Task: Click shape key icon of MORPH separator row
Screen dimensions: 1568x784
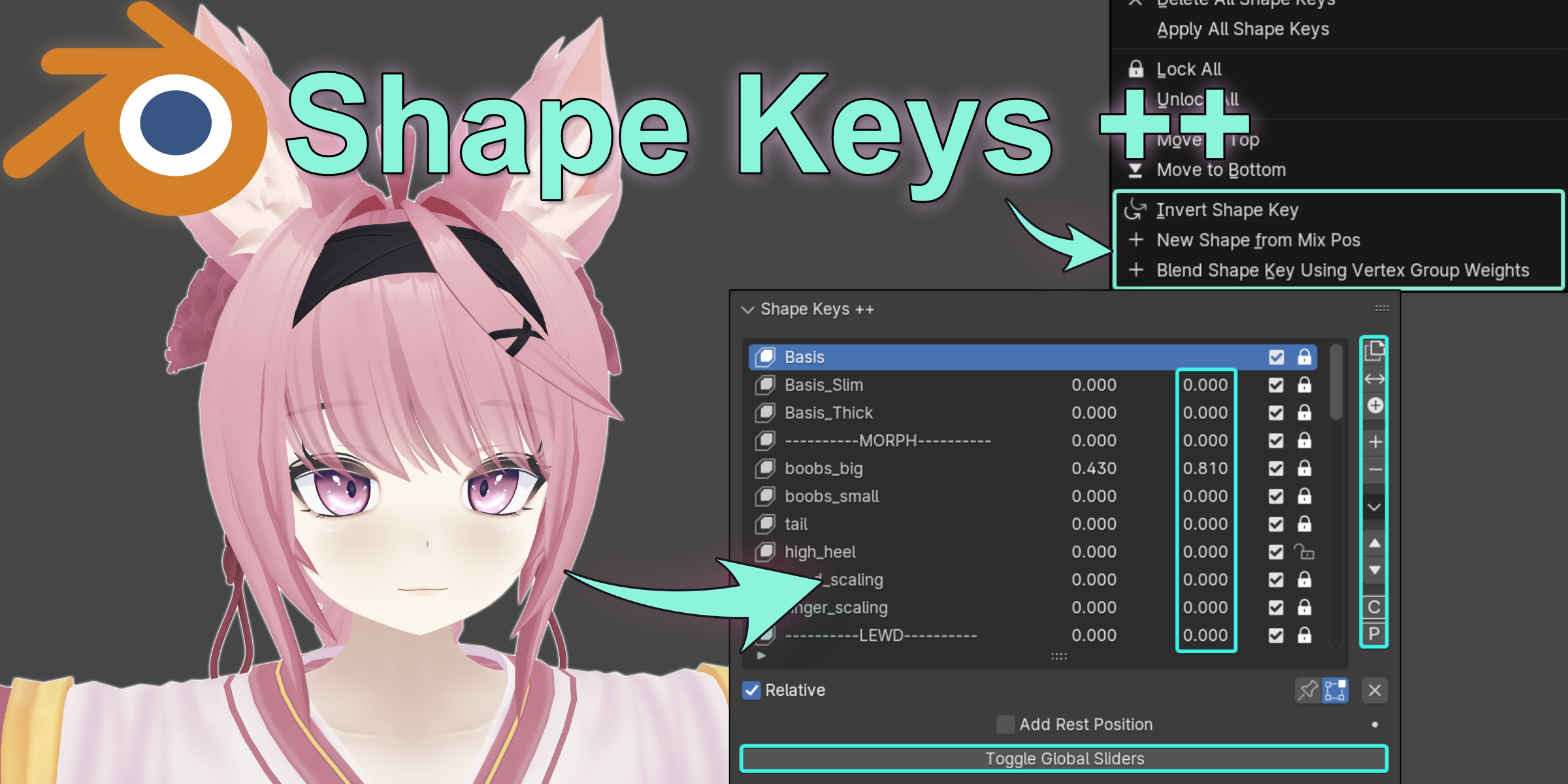Action: (765, 440)
